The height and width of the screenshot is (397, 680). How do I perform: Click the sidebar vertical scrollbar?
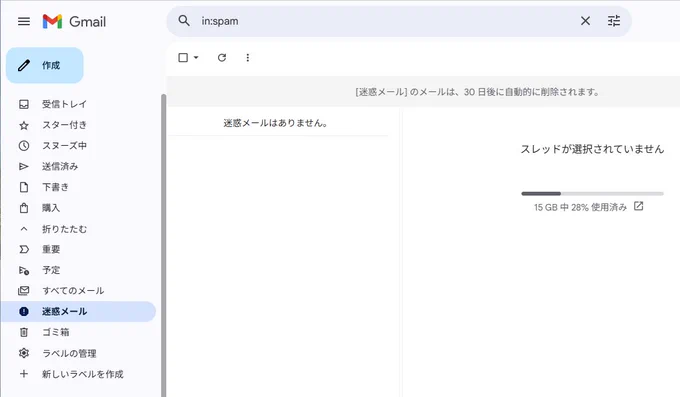(x=163, y=245)
